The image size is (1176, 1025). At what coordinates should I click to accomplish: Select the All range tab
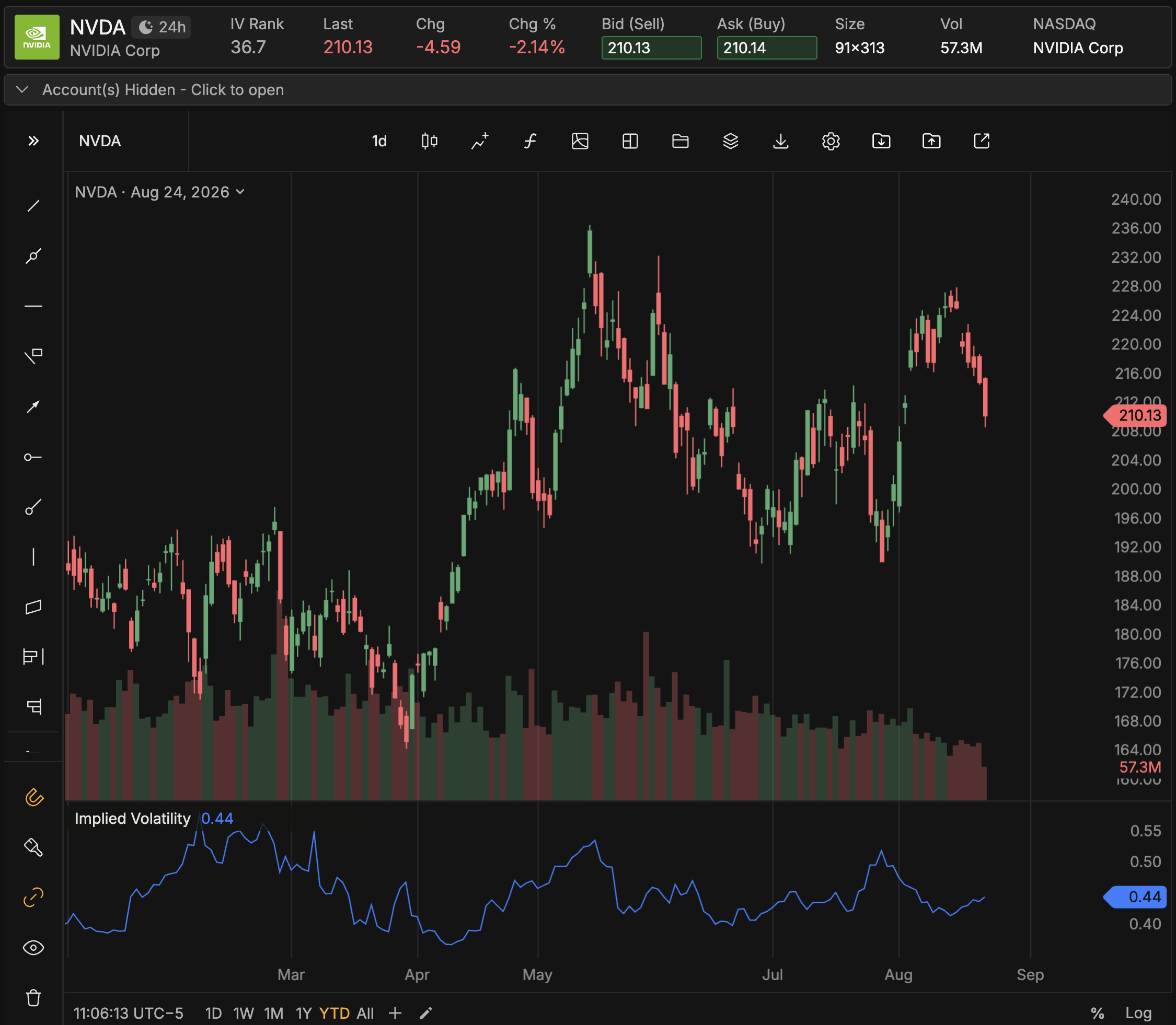point(365,1013)
